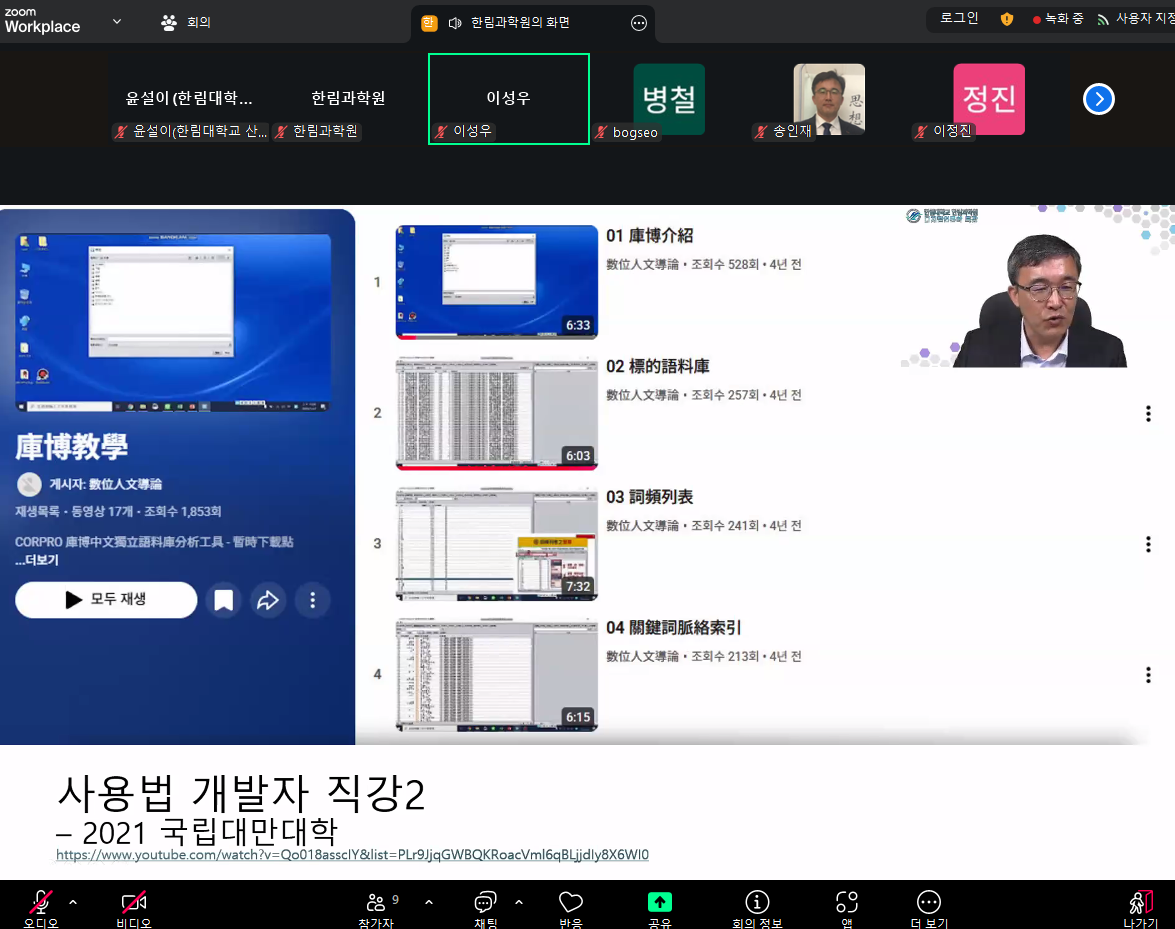Open the 반응 reactions heart icon
The width and height of the screenshot is (1175, 929).
point(570,903)
